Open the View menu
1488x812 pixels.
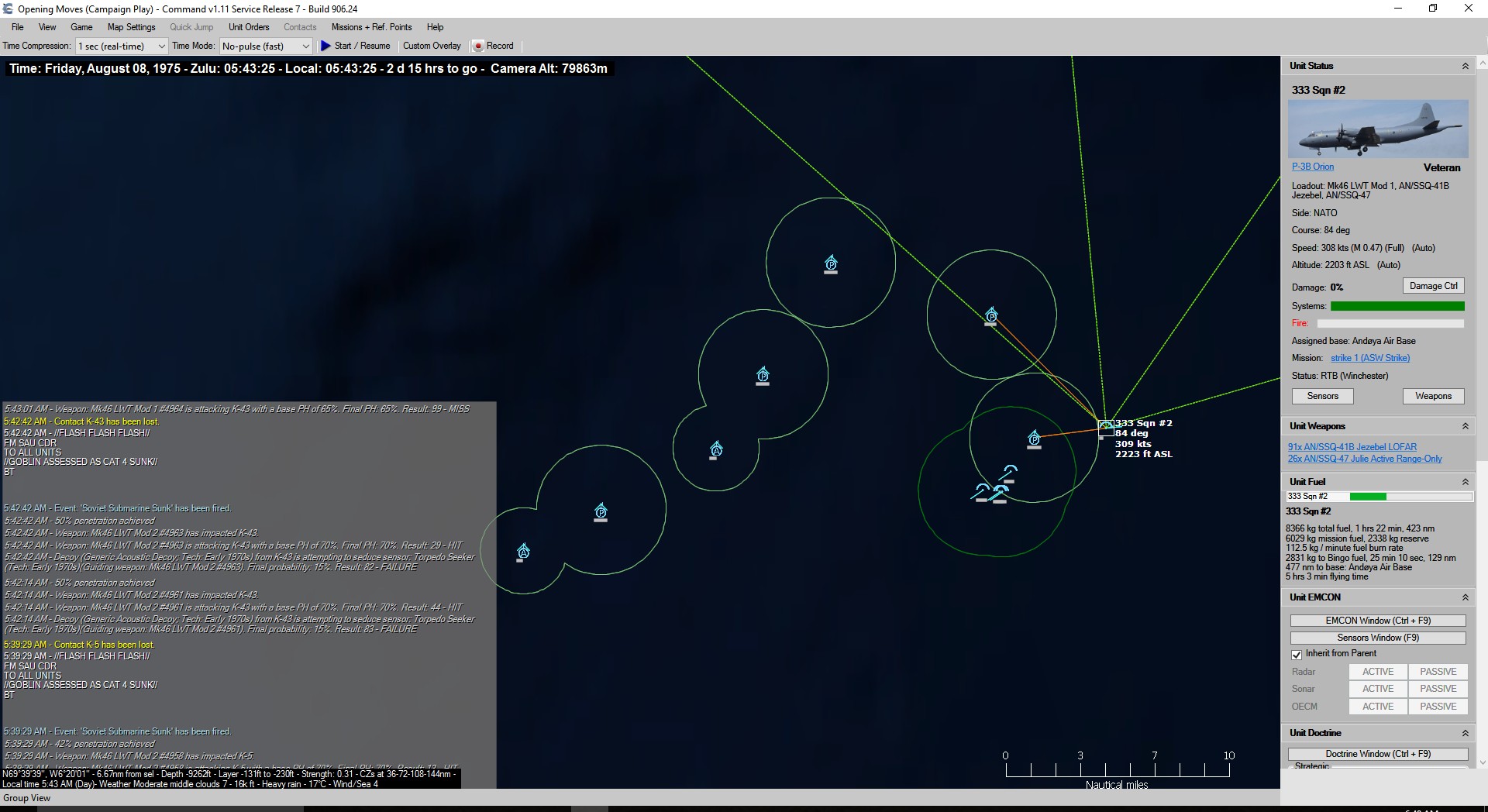[x=47, y=27]
